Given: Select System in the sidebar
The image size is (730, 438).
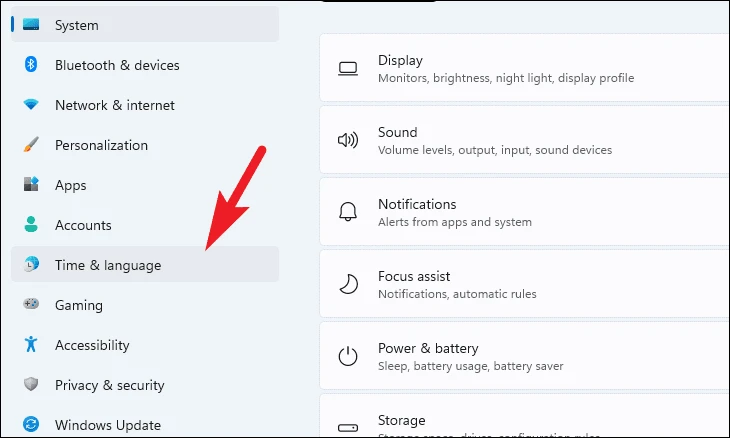Looking at the screenshot, I should point(145,25).
